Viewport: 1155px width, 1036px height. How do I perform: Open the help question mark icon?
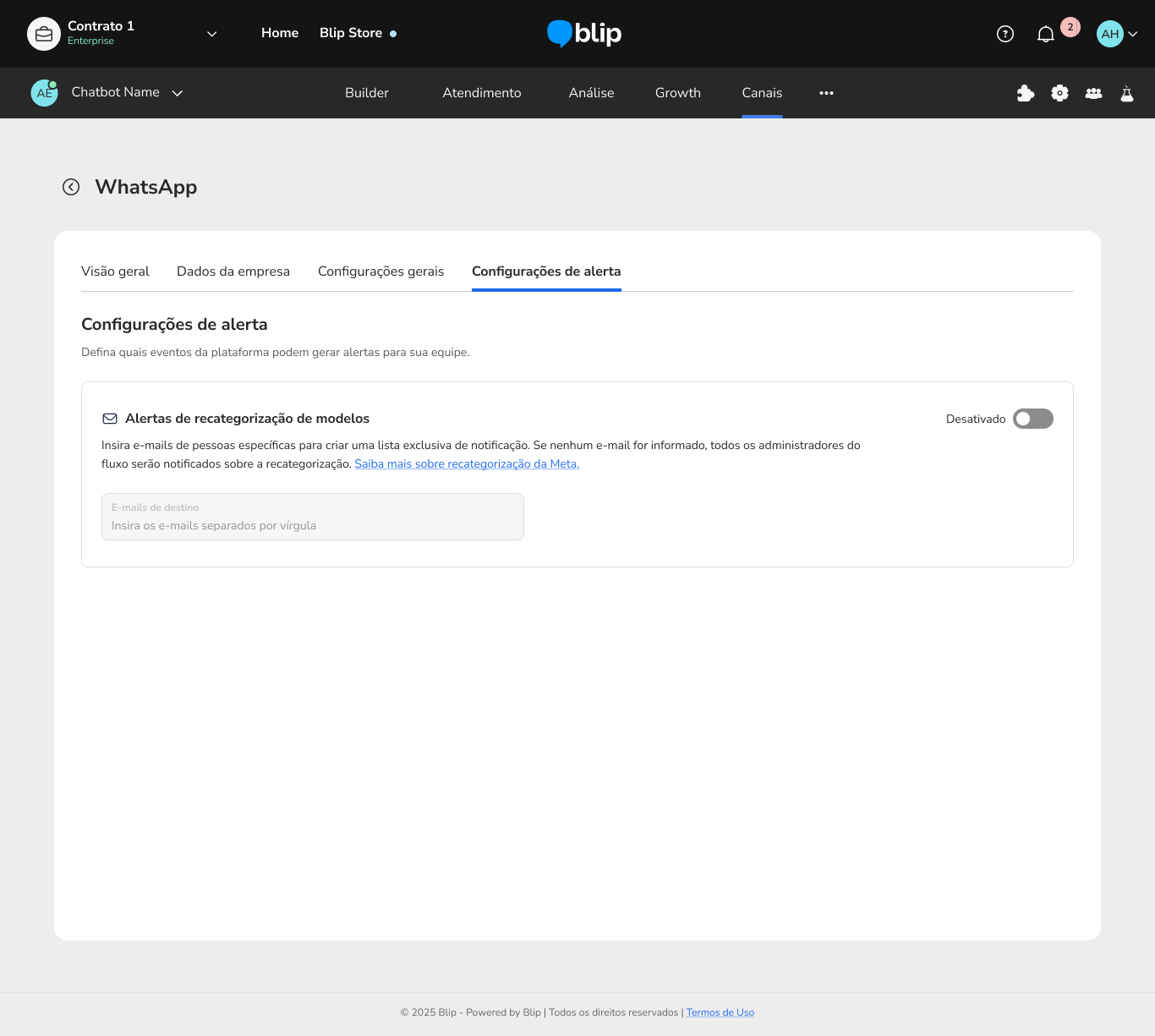pos(1004,34)
